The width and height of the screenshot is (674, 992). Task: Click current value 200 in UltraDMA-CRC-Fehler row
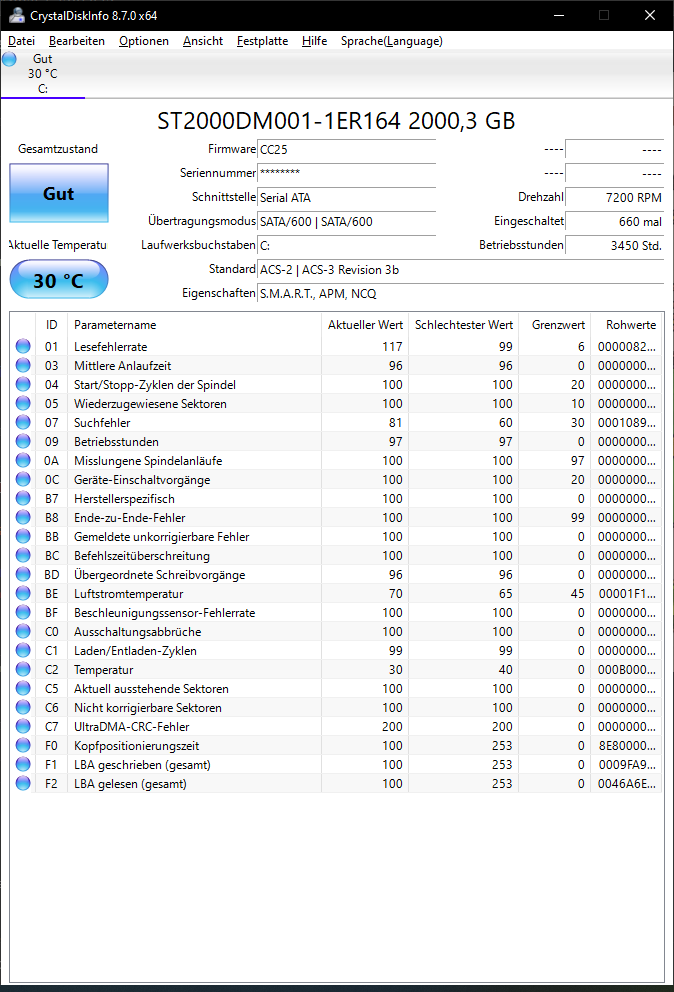click(x=392, y=726)
